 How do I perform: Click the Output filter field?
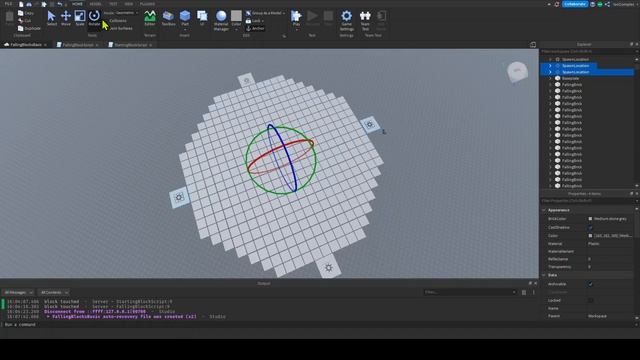[x=470, y=292]
